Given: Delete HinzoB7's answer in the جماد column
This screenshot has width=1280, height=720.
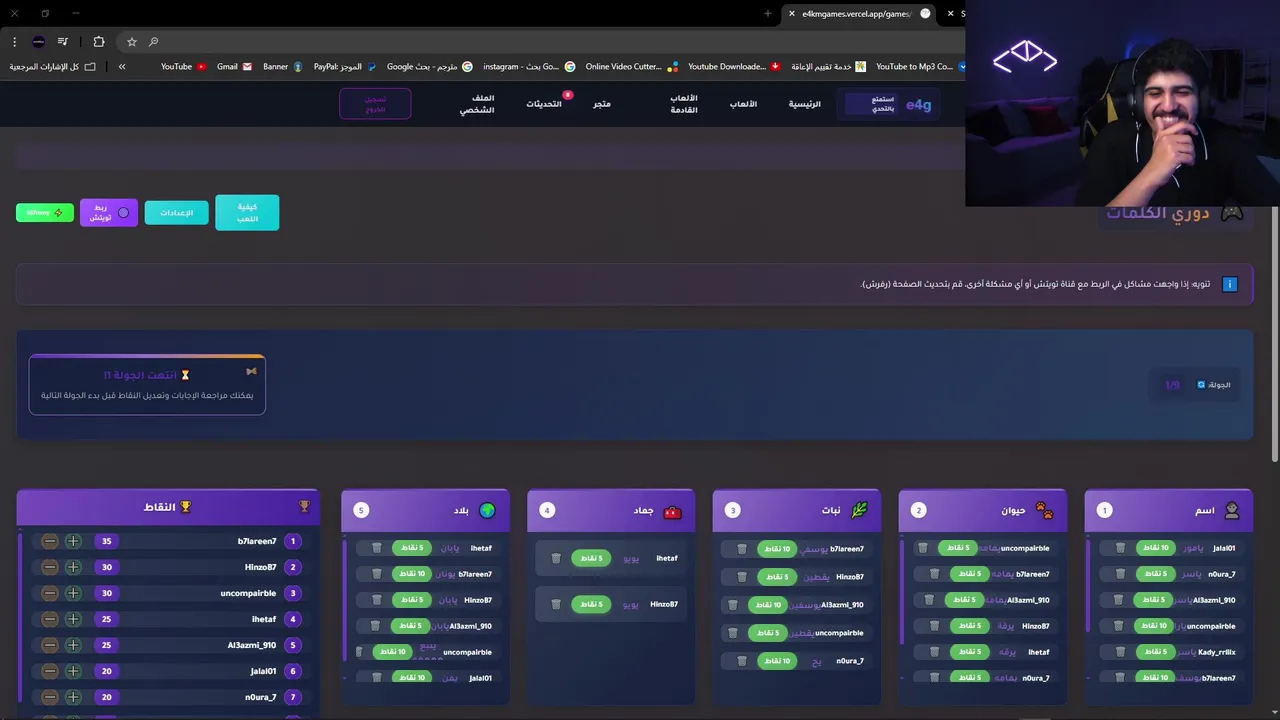Looking at the screenshot, I should (x=556, y=604).
